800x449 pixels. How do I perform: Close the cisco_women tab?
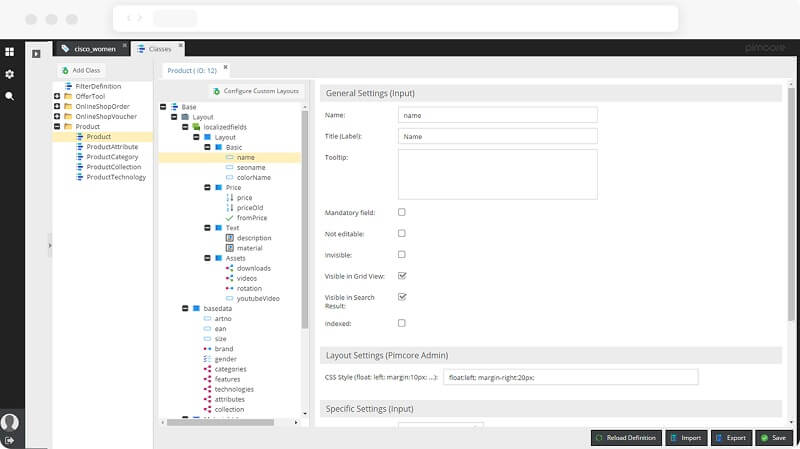tap(124, 45)
